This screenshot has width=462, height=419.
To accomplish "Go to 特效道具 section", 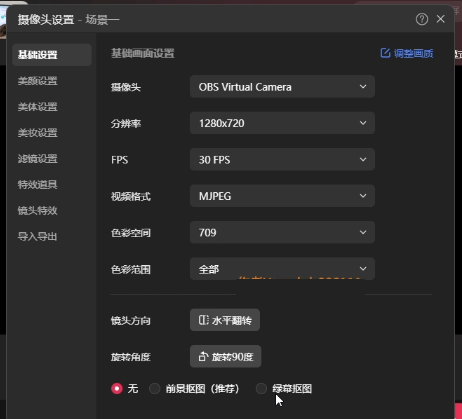I will point(38,184).
